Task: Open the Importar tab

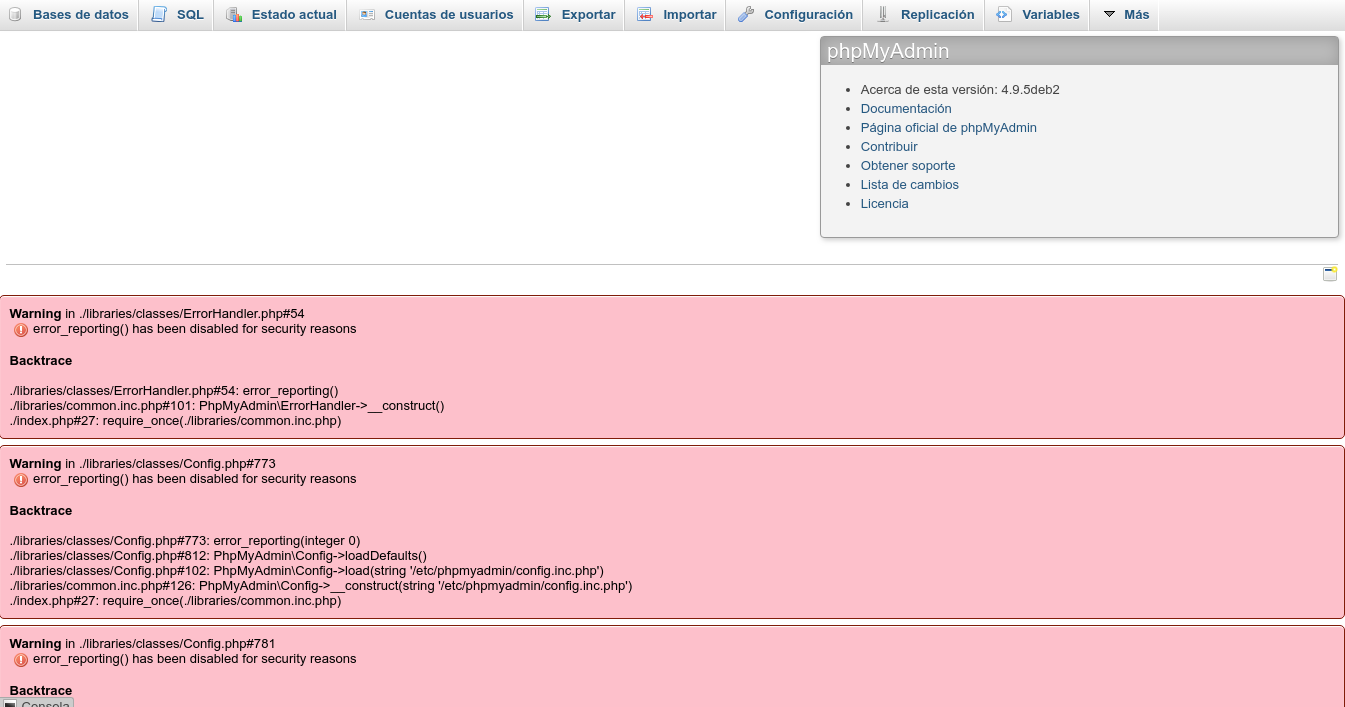Action: click(677, 15)
